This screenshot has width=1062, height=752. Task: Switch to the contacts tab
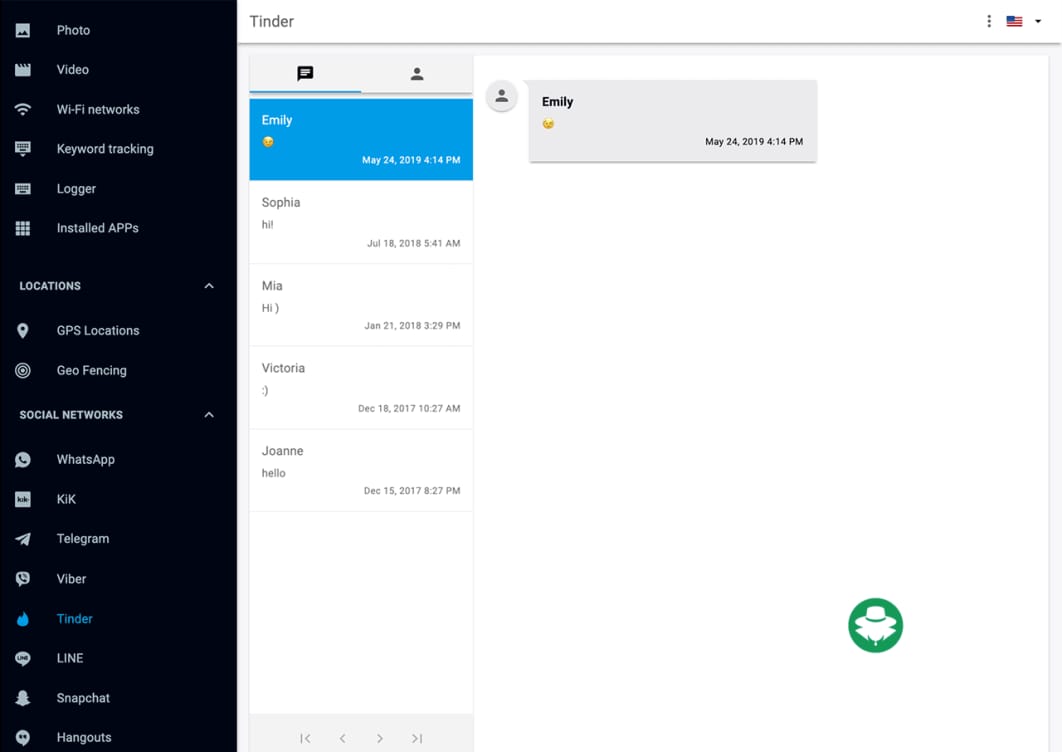417,73
